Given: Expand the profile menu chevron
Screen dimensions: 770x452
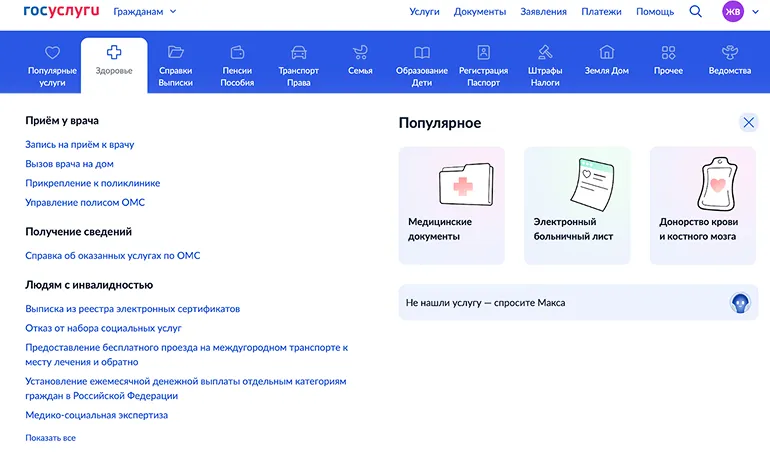Looking at the screenshot, I should (755, 12).
